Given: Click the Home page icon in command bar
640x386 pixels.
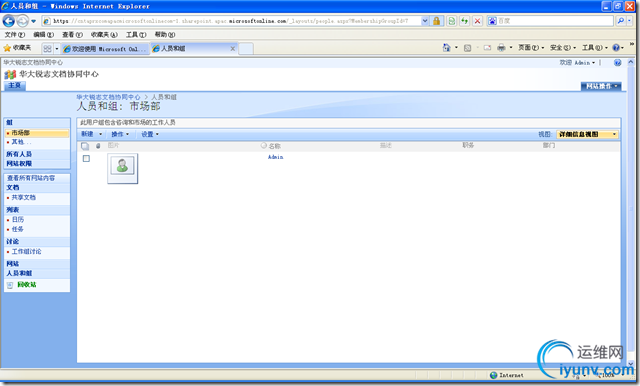Looking at the screenshot, I should (x=446, y=48).
